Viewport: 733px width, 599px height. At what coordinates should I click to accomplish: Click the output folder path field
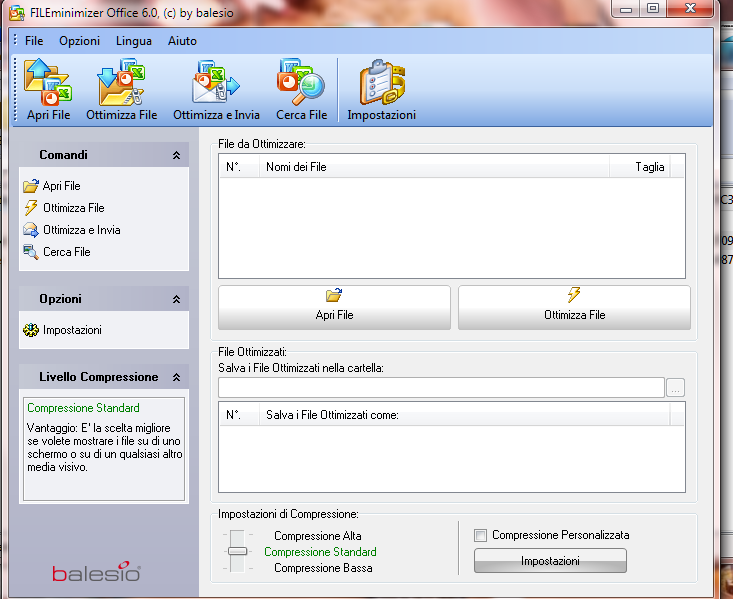click(441, 388)
